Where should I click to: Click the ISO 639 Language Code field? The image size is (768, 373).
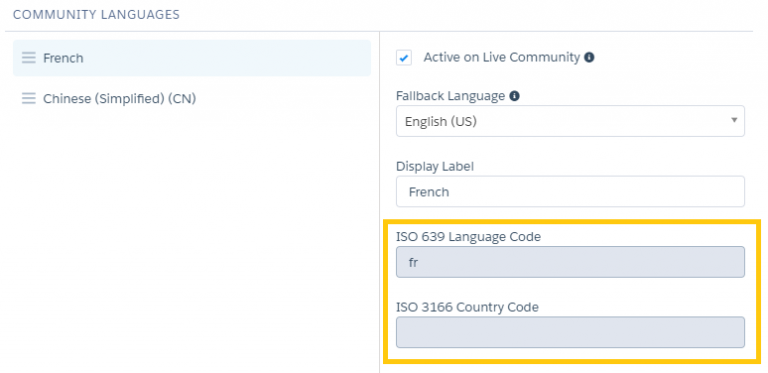click(570, 262)
